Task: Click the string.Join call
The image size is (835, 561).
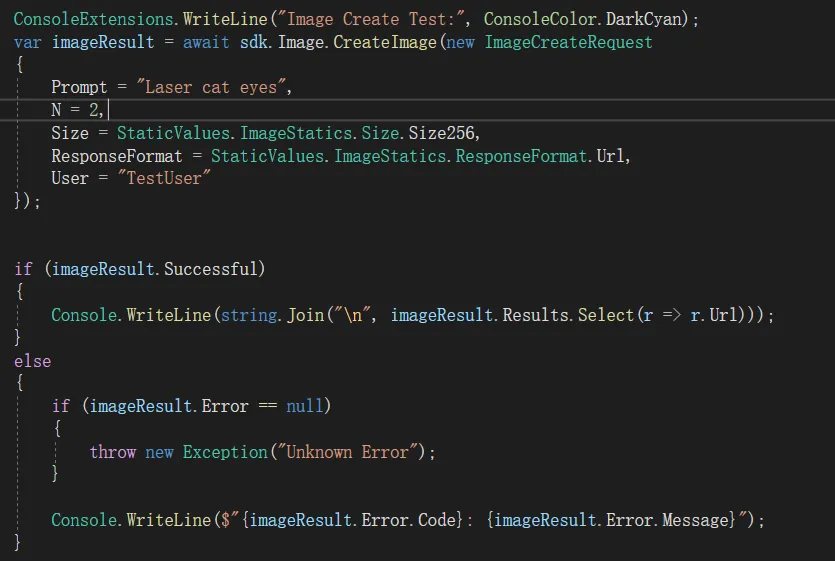Action: (x=273, y=315)
